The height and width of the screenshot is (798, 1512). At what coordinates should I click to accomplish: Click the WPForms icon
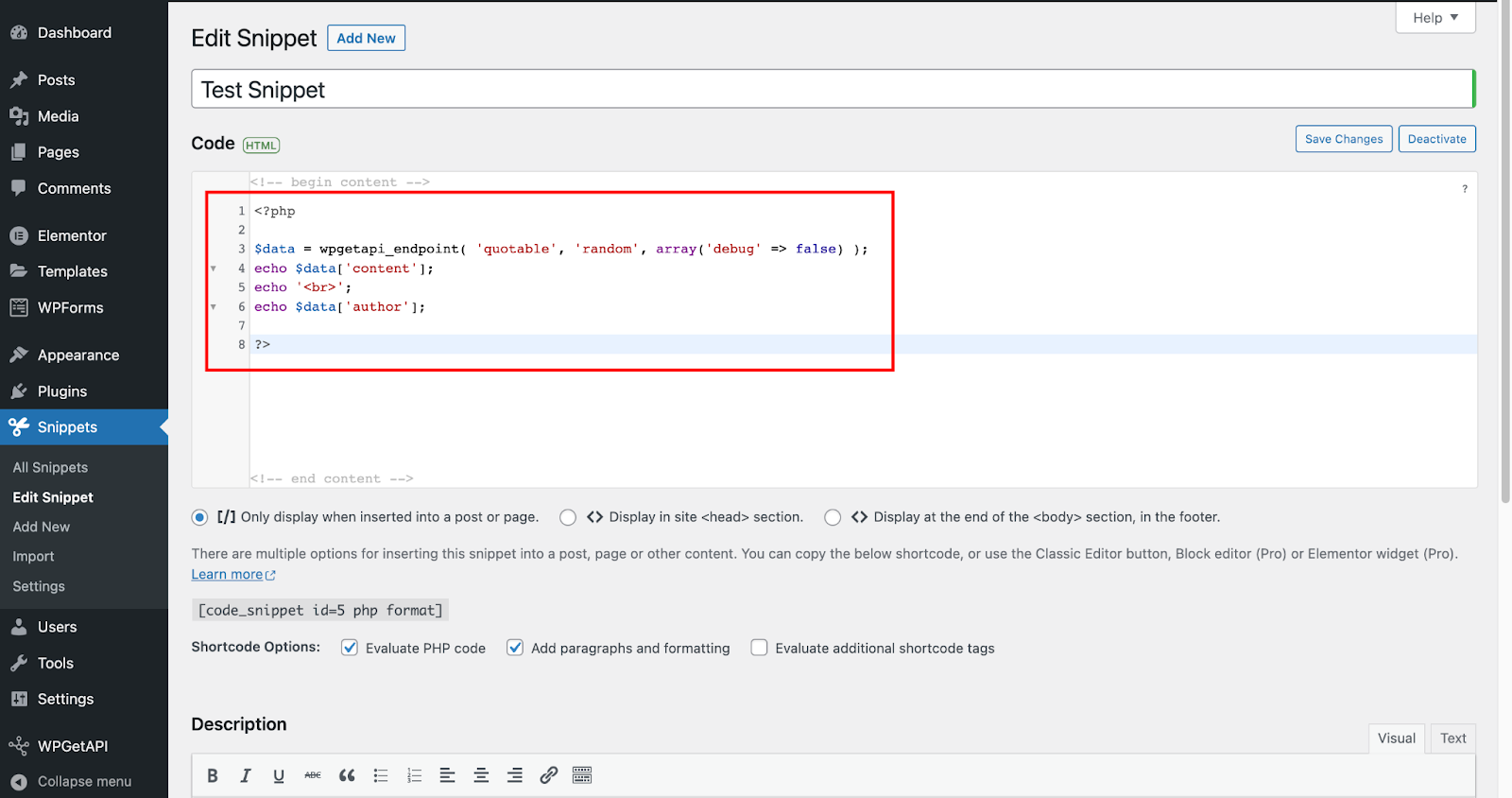click(x=19, y=307)
